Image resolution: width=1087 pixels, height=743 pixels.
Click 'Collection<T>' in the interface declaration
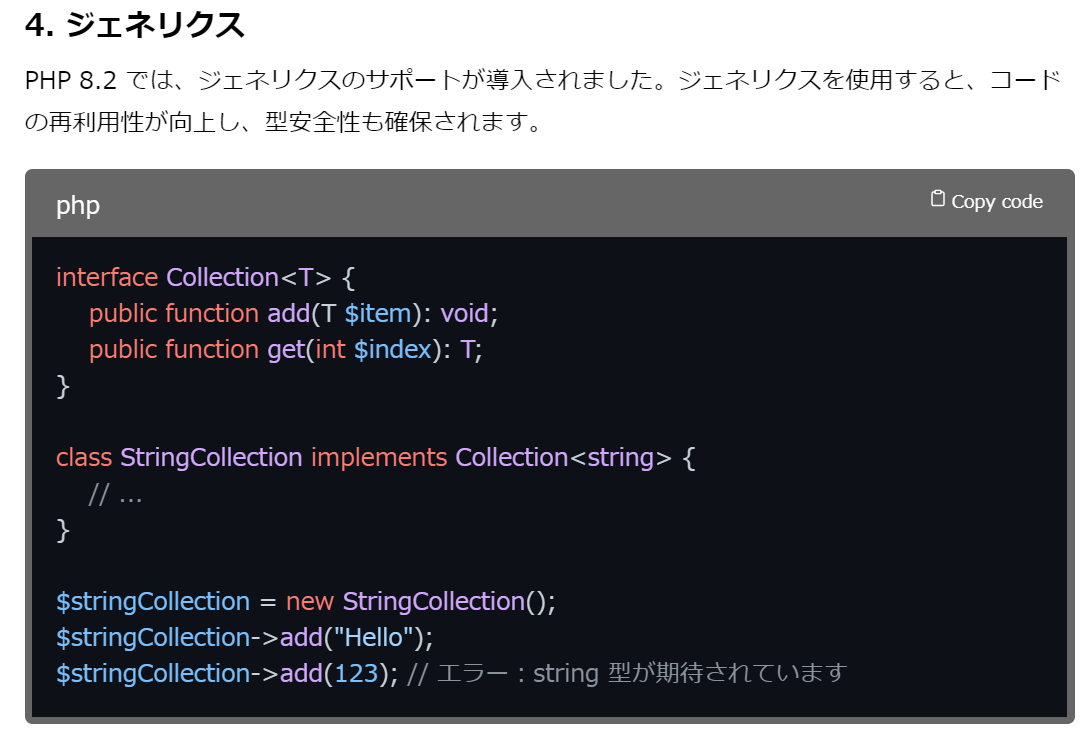click(249, 277)
